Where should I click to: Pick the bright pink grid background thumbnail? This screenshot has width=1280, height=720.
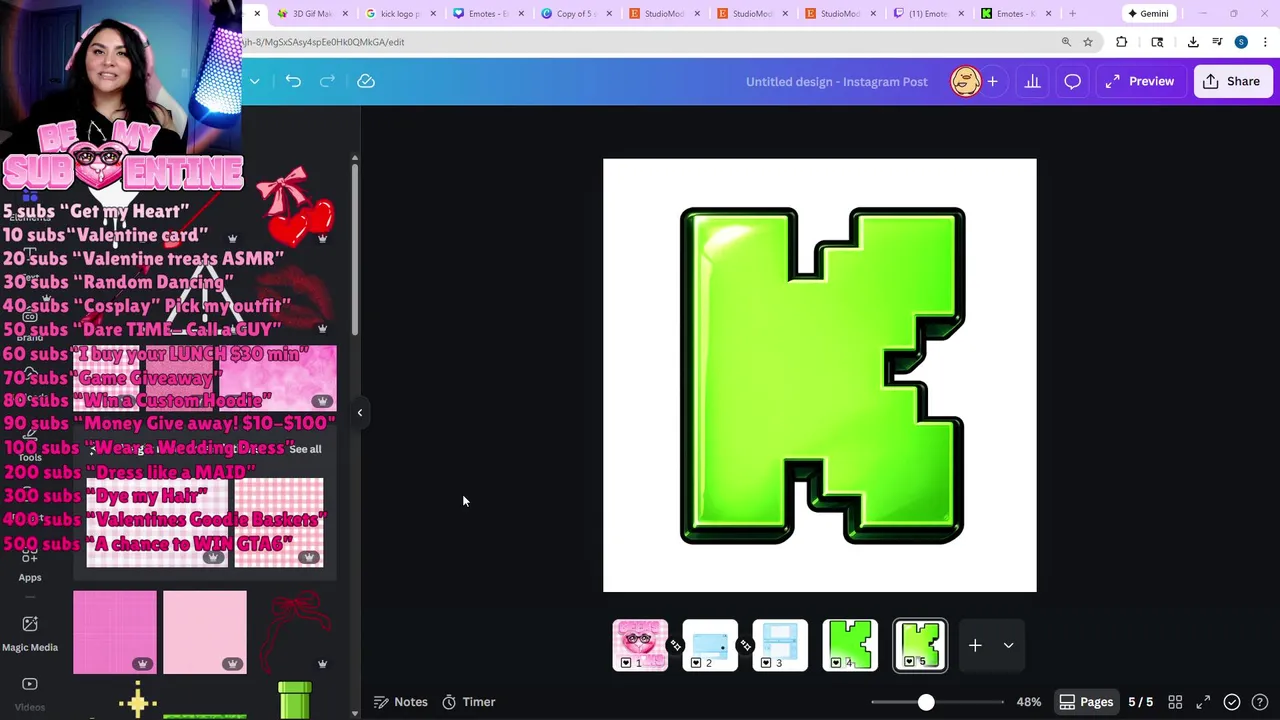[x=115, y=632]
